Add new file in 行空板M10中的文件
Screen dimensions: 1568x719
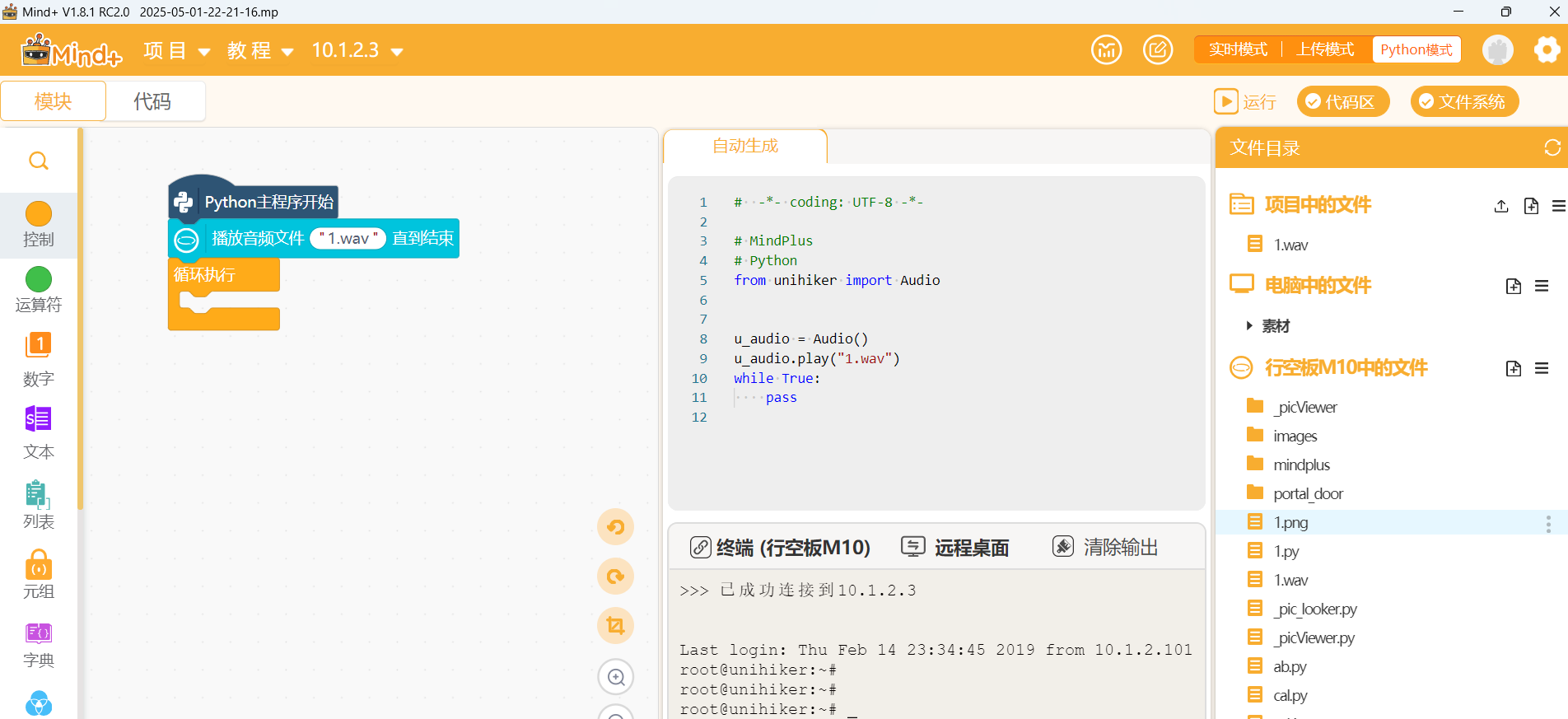[1514, 368]
